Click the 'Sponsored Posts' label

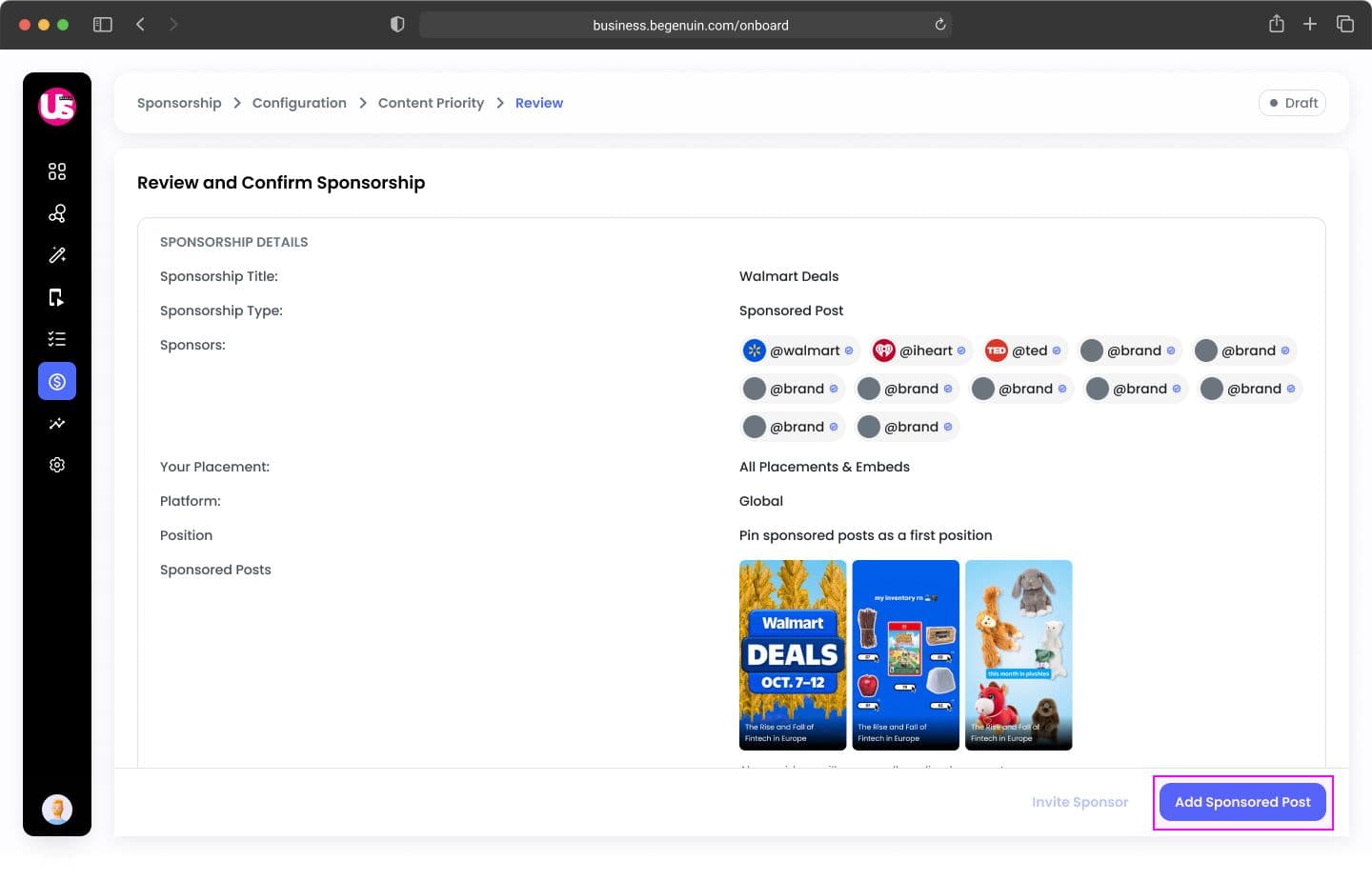coord(215,570)
